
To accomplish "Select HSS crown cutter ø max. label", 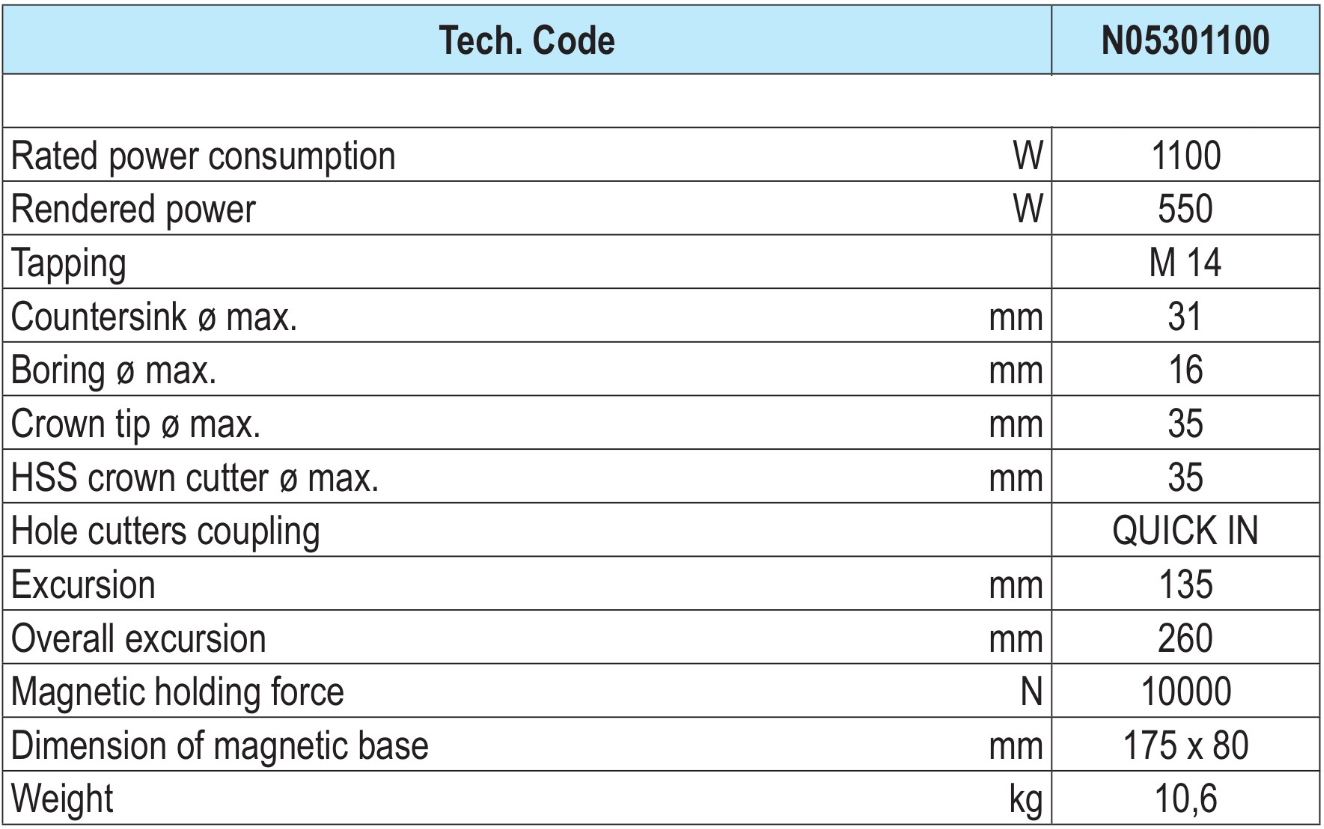I will (x=194, y=479).
